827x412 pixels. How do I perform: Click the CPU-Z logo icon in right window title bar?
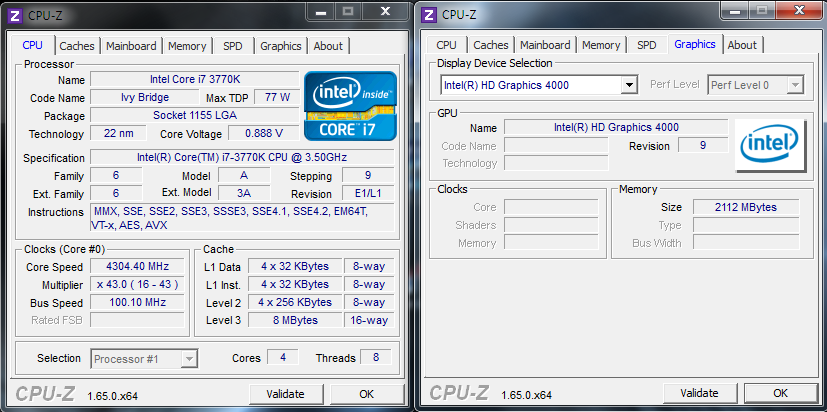click(x=430, y=15)
